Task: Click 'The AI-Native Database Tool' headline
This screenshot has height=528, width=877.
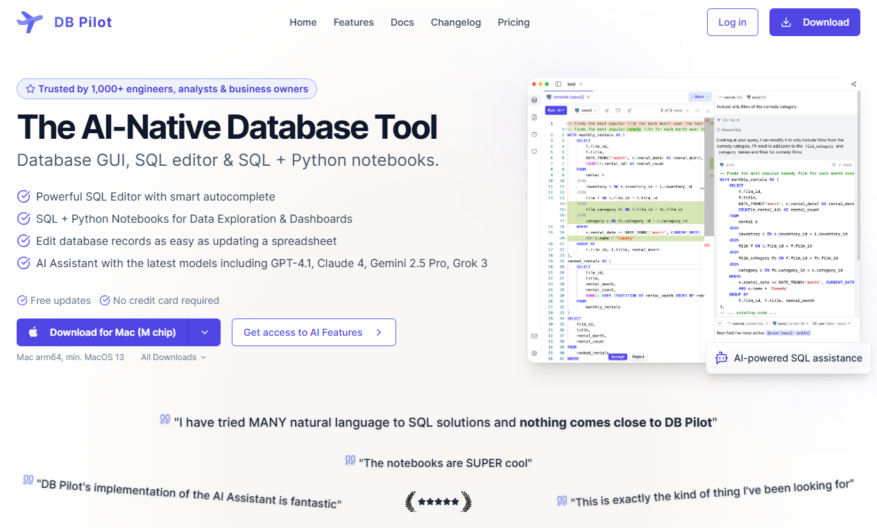Action: click(x=227, y=127)
